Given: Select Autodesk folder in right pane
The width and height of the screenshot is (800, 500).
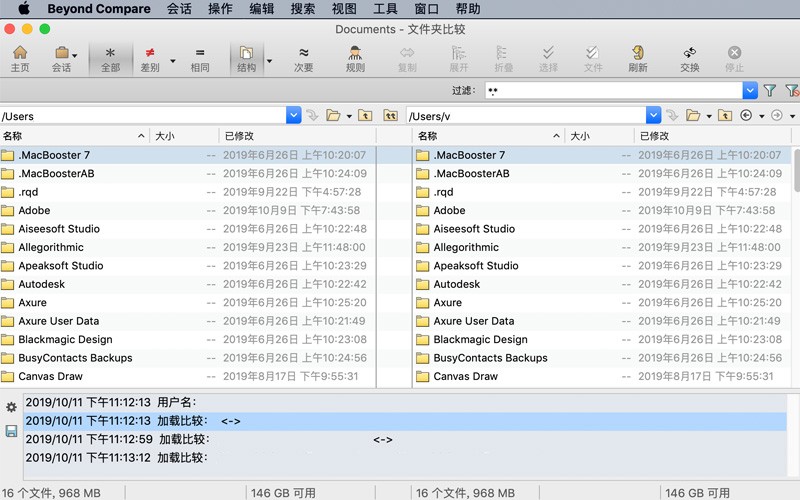Looking at the screenshot, I should tap(602, 284).
